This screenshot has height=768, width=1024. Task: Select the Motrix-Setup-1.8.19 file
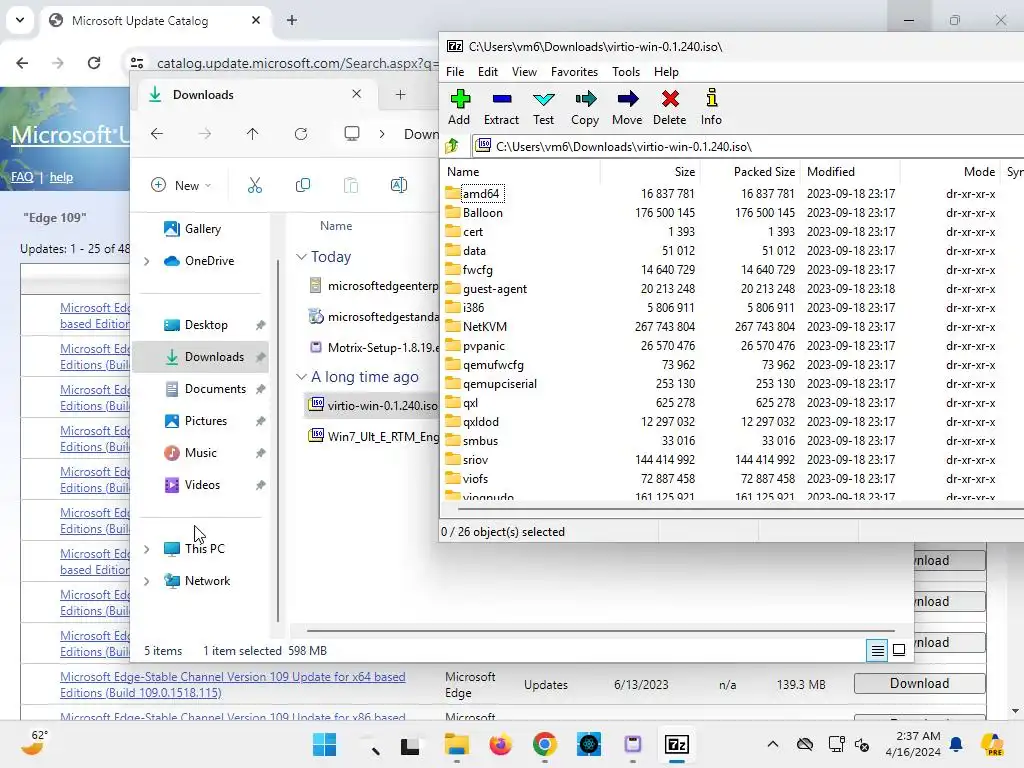click(373, 347)
